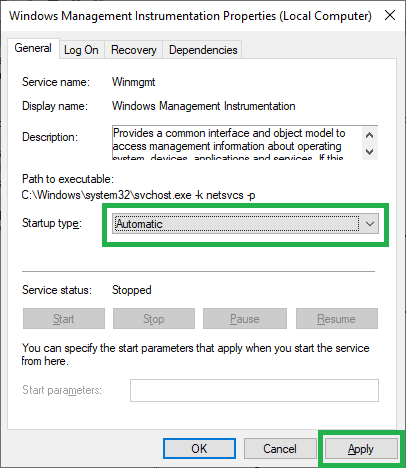Cancel the properties dialog
This screenshot has height=468, width=406.
(x=280, y=449)
